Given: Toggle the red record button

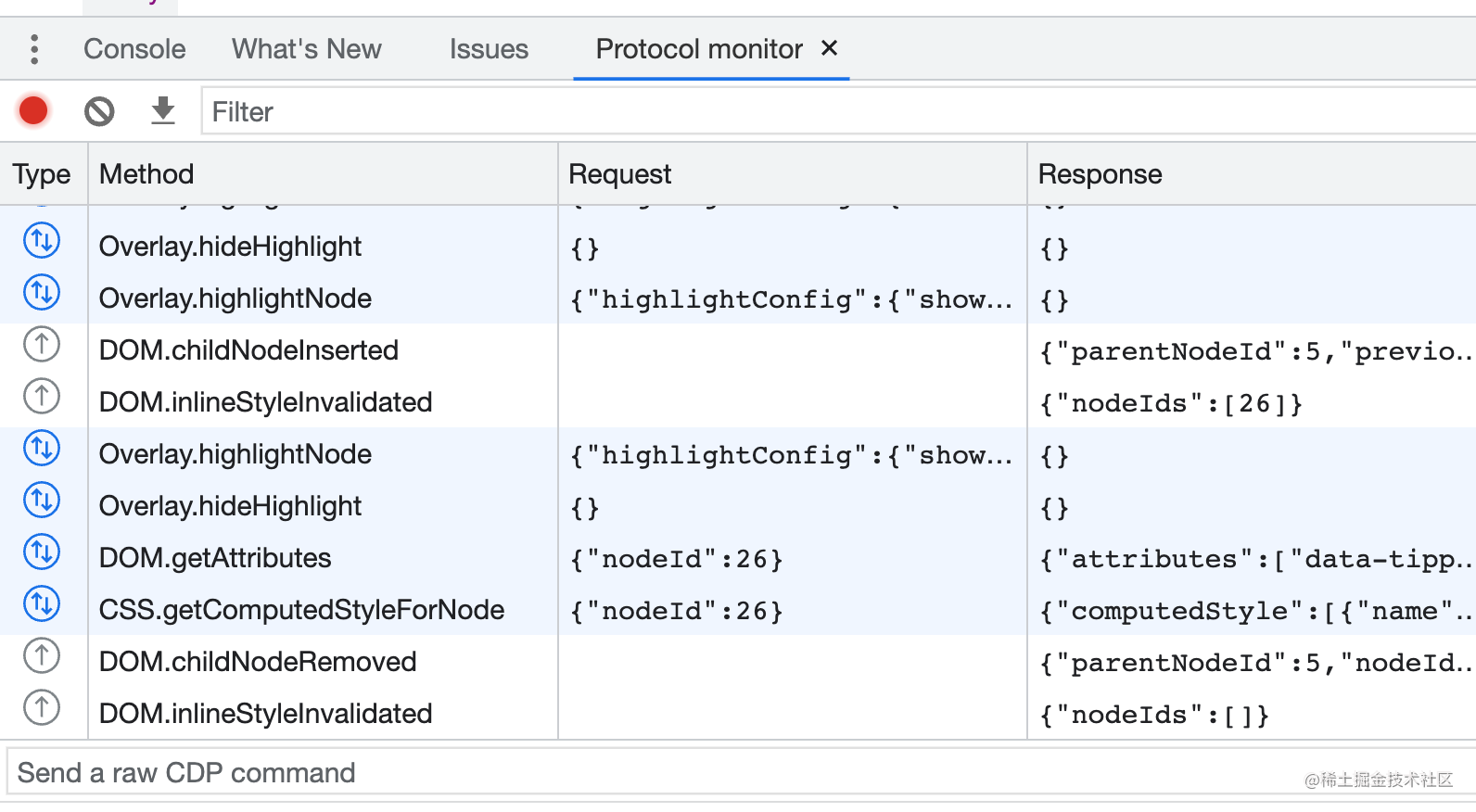Looking at the screenshot, I should click(x=33, y=111).
